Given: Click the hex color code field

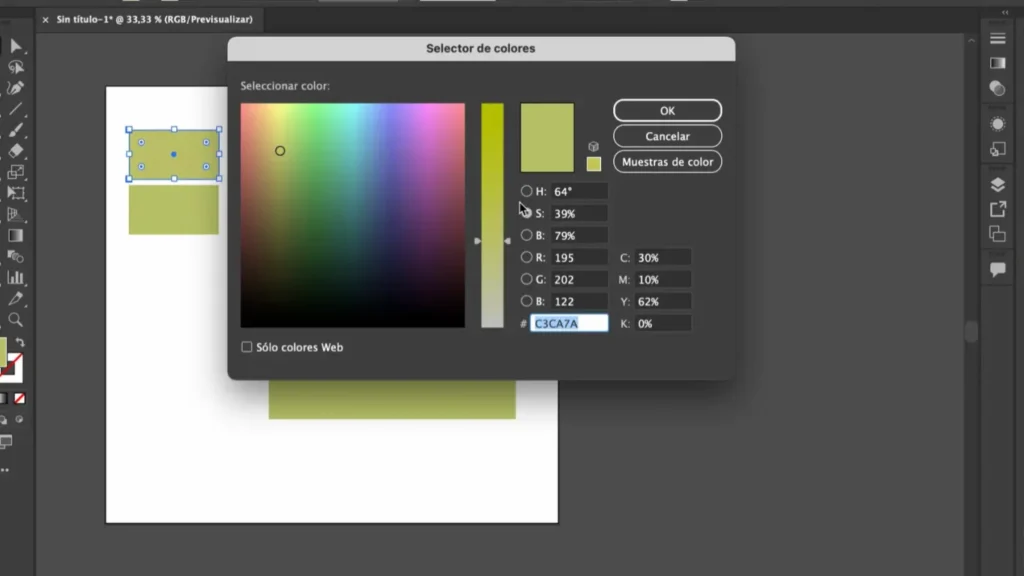Looking at the screenshot, I should [569, 323].
